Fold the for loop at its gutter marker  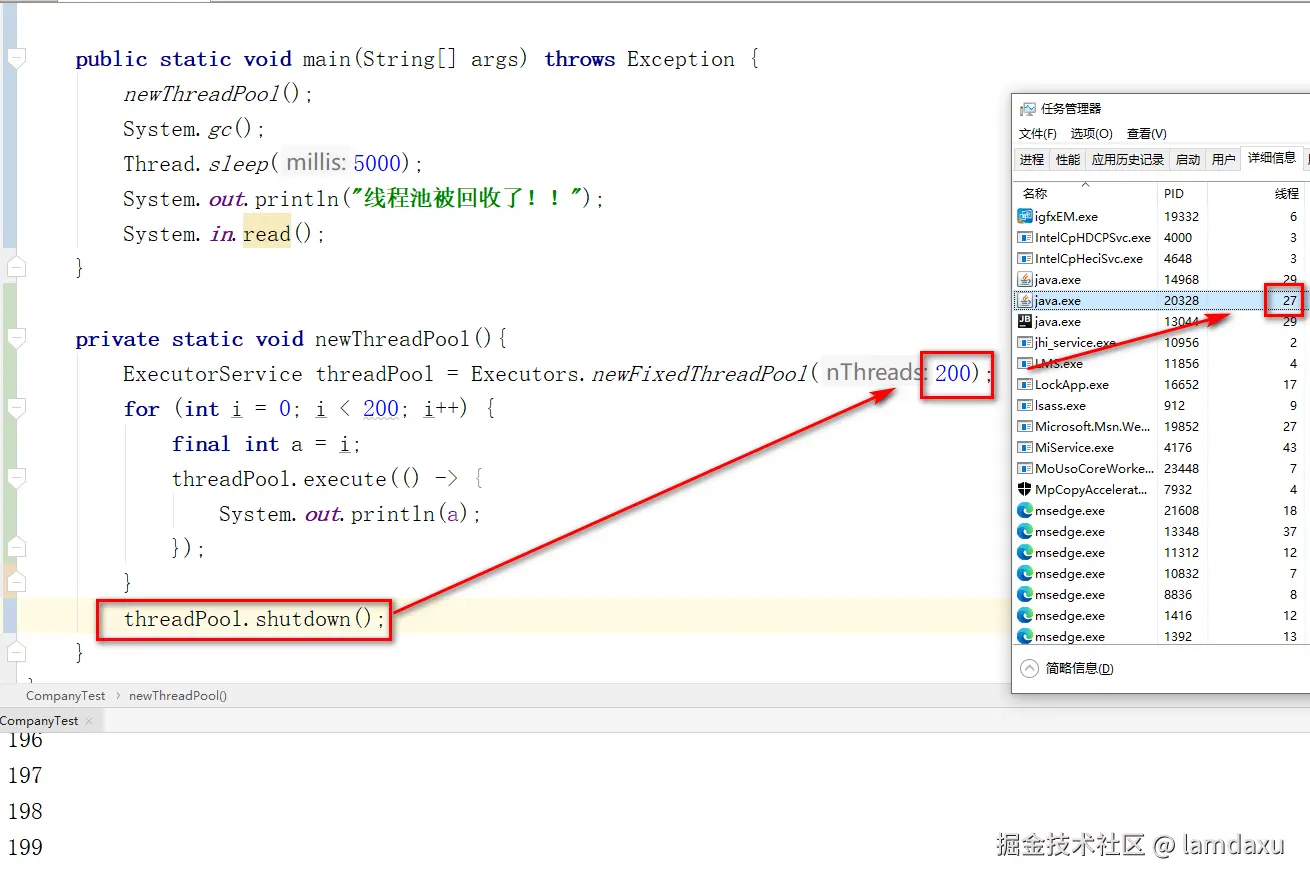16,409
